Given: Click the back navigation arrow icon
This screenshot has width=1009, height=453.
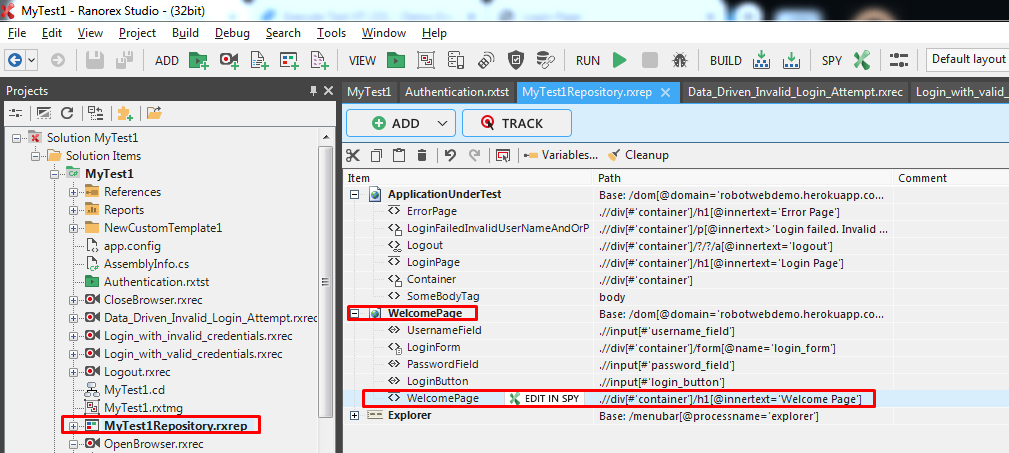Looking at the screenshot, I should coord(15,60).
